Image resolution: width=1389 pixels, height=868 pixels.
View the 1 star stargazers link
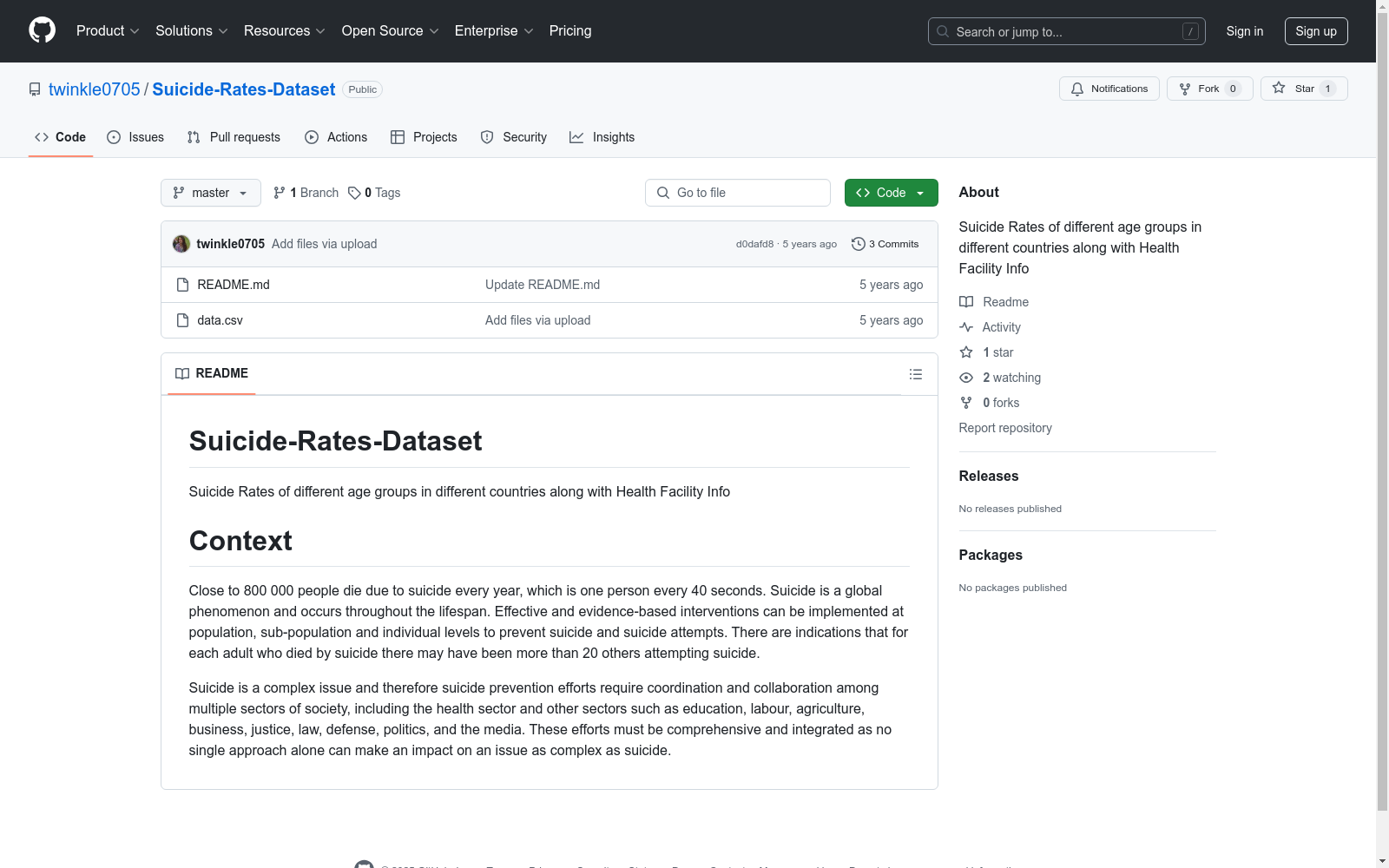(x=987, y=352)
